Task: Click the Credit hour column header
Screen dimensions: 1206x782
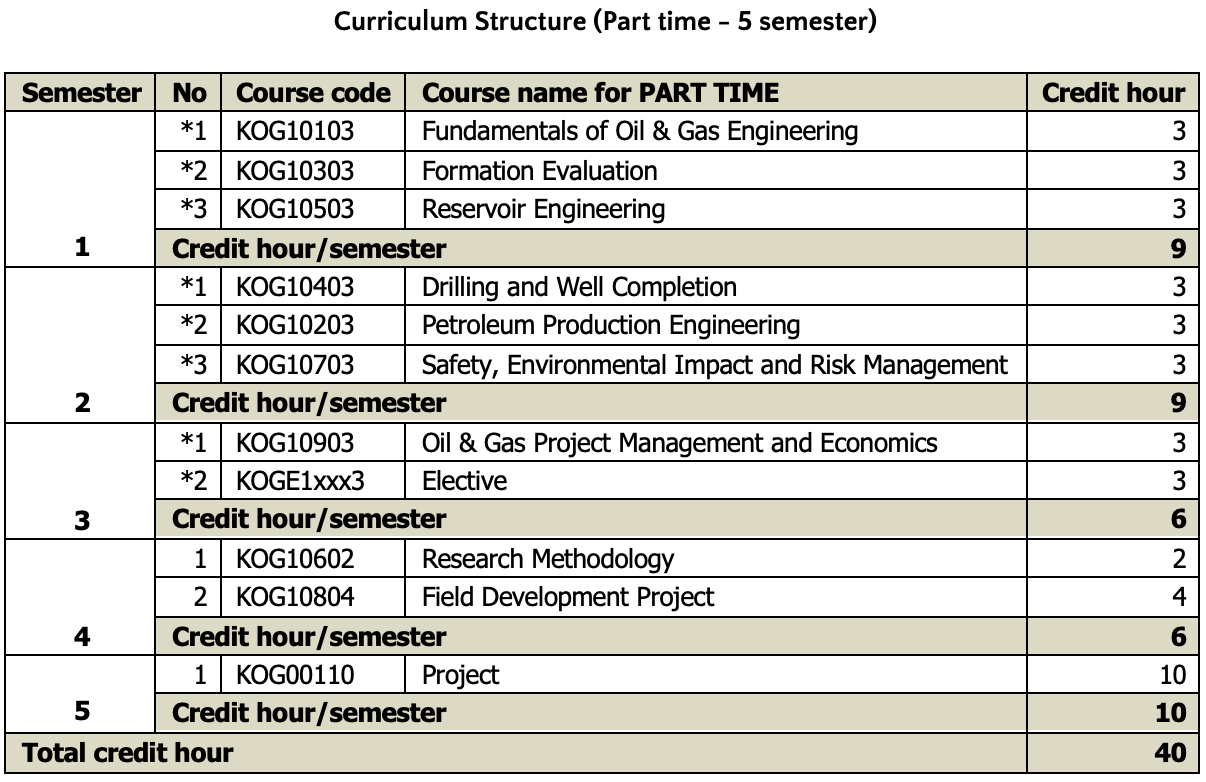Action: click(1113, 94)
